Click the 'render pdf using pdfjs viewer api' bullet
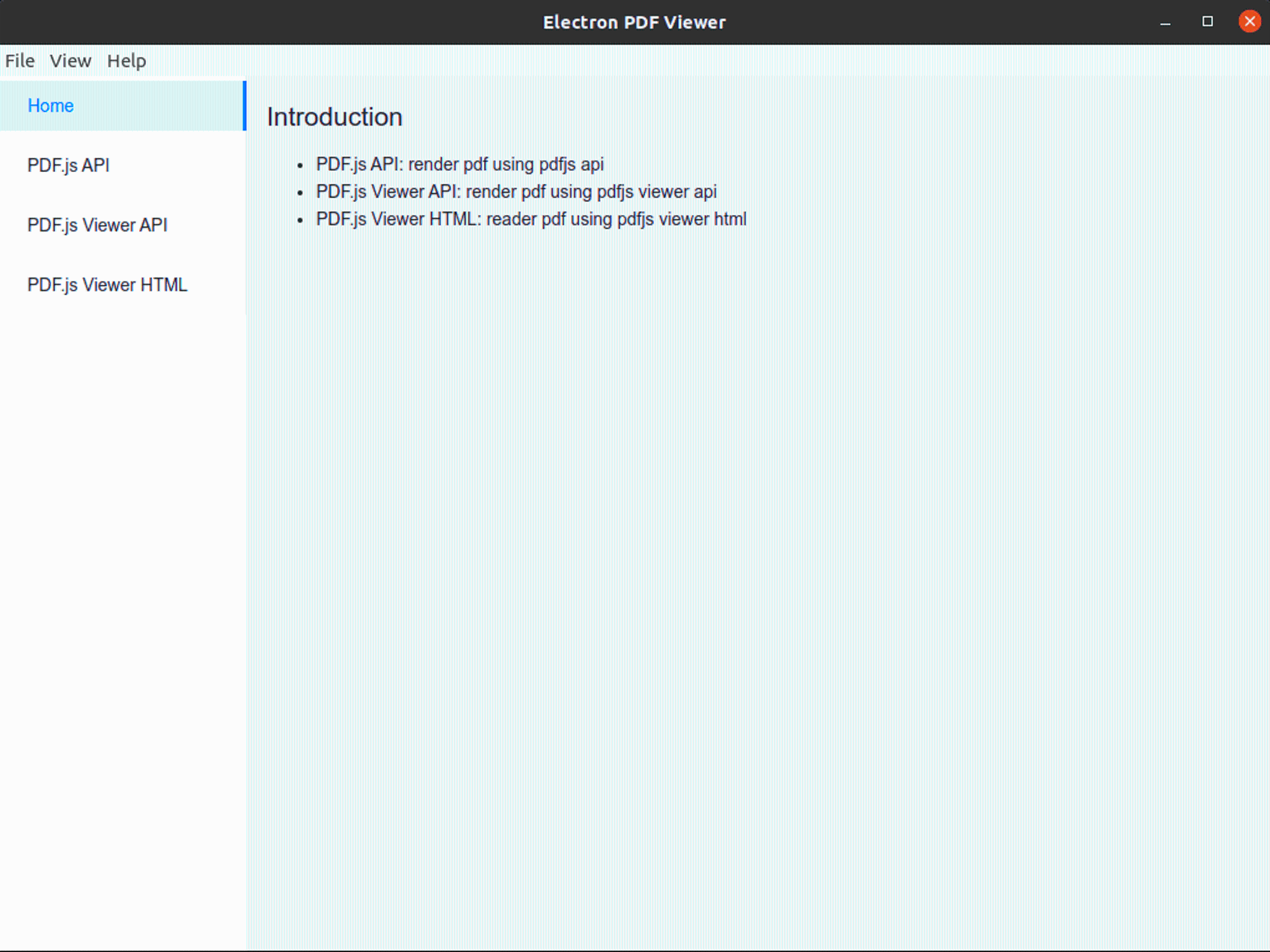The height and width of the screenshot is (952, 1270). [516, 192]
